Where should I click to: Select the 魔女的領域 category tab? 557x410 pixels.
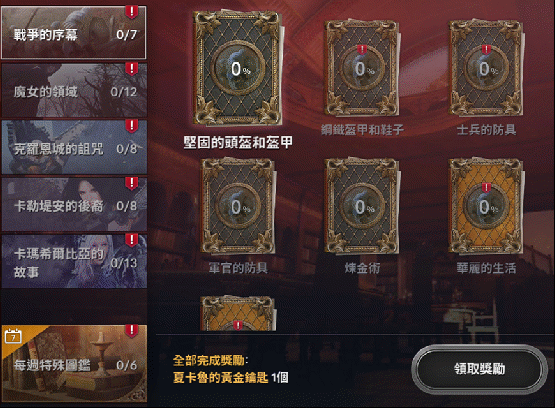(74, 90)
